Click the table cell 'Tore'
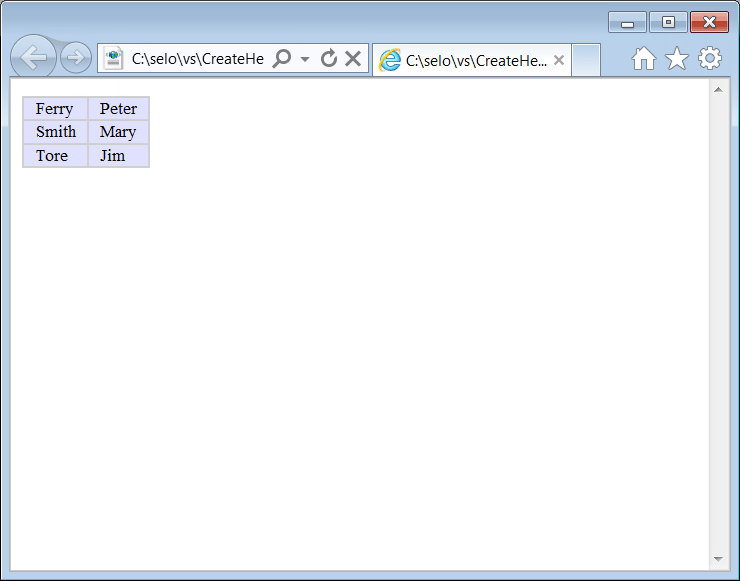Image resolution: width=740 pixels, height=581 pixels. pyautogui.click(x=55, y=156)
